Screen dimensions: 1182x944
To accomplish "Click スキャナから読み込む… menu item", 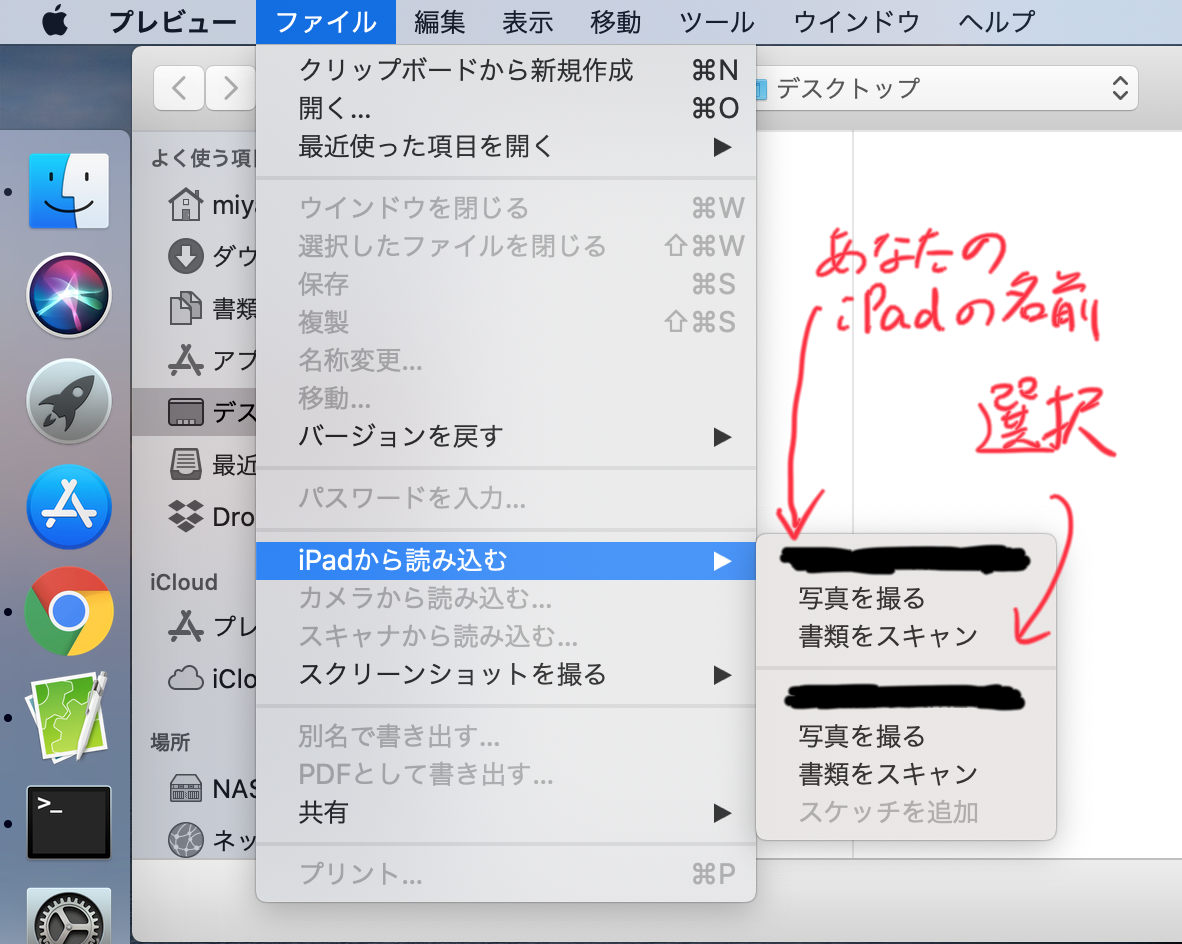I will (x=506, y=636).
